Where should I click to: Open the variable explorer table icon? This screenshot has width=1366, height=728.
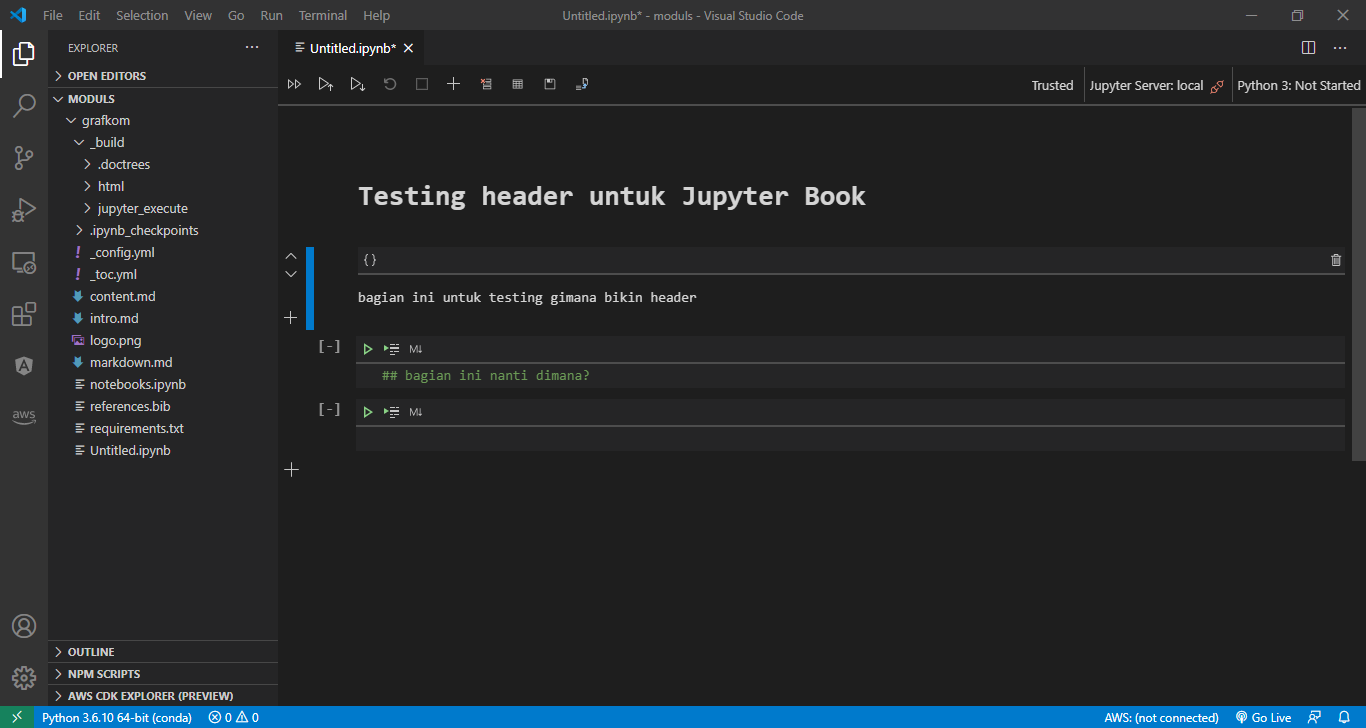point(518,85)
